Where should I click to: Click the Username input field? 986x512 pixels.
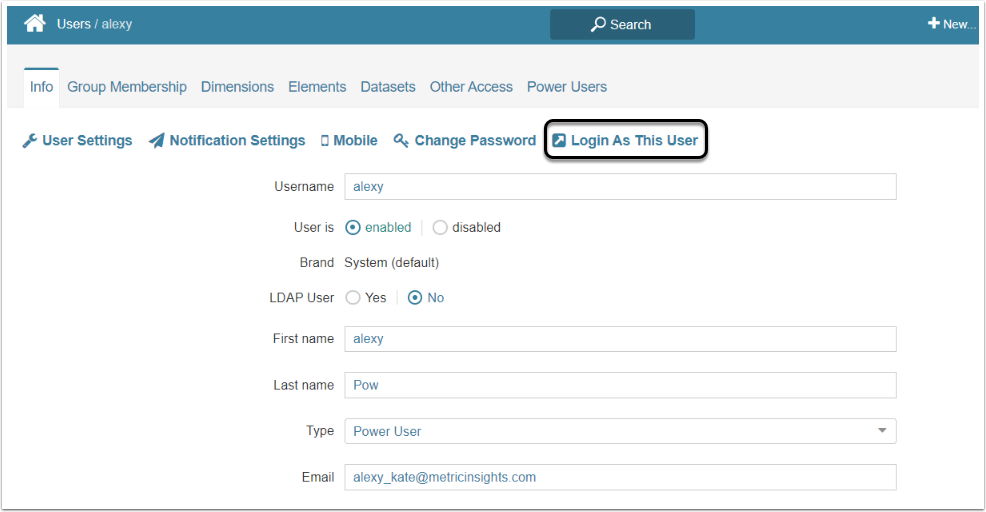tap(620, 187)
